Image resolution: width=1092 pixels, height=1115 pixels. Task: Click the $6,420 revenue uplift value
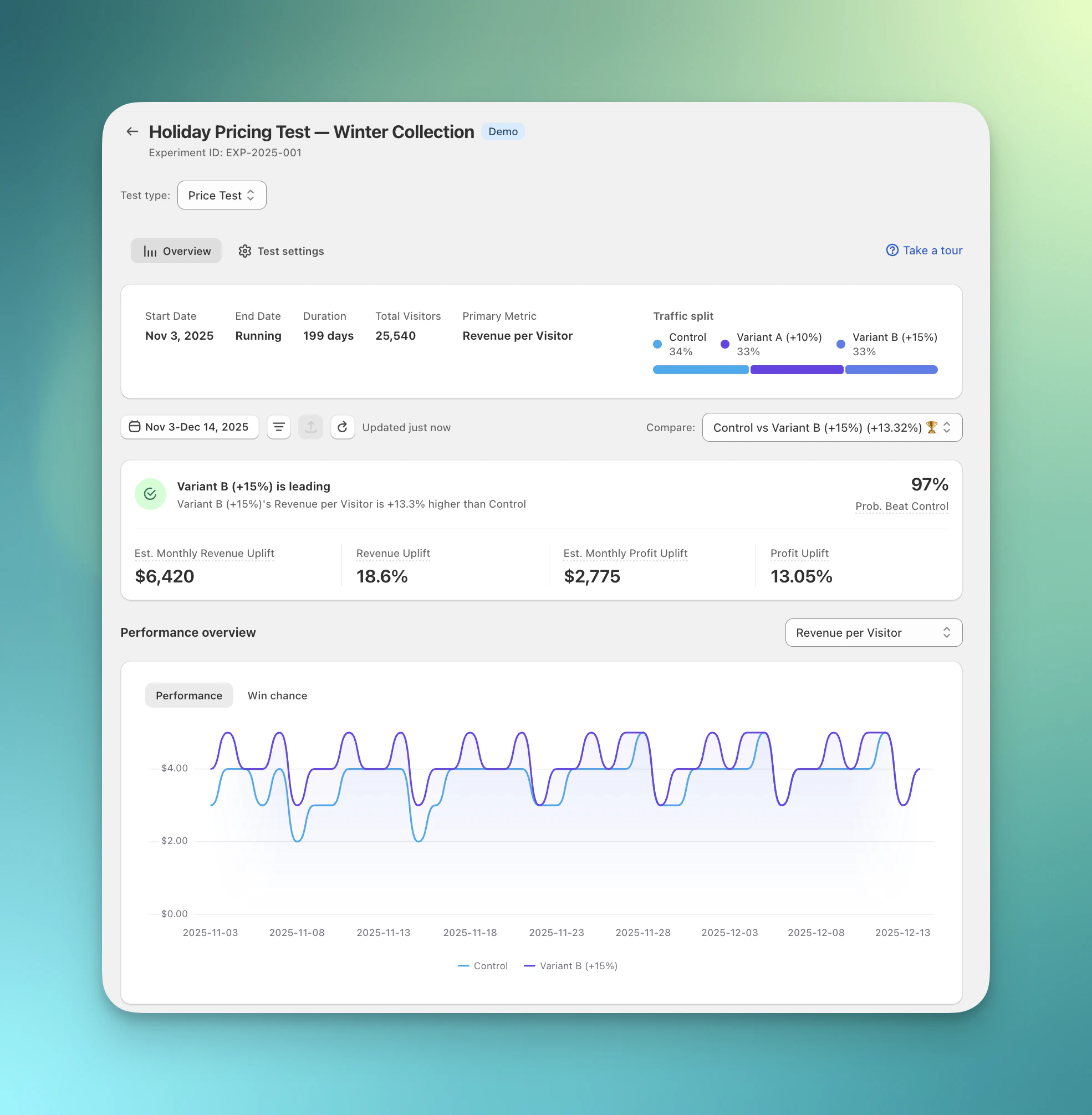[165, 576]
